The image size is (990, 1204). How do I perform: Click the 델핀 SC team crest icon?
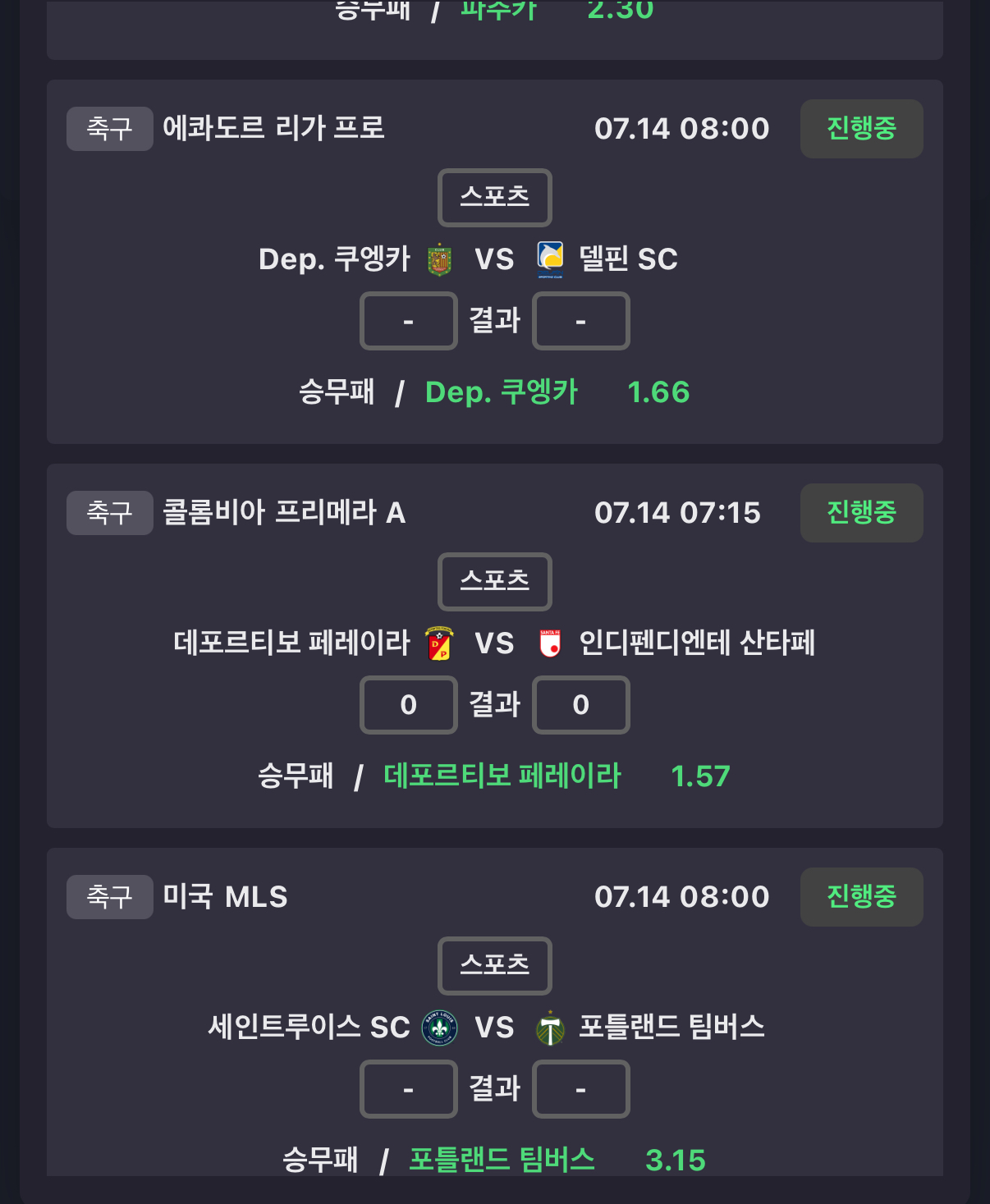[x=550, y=259]
